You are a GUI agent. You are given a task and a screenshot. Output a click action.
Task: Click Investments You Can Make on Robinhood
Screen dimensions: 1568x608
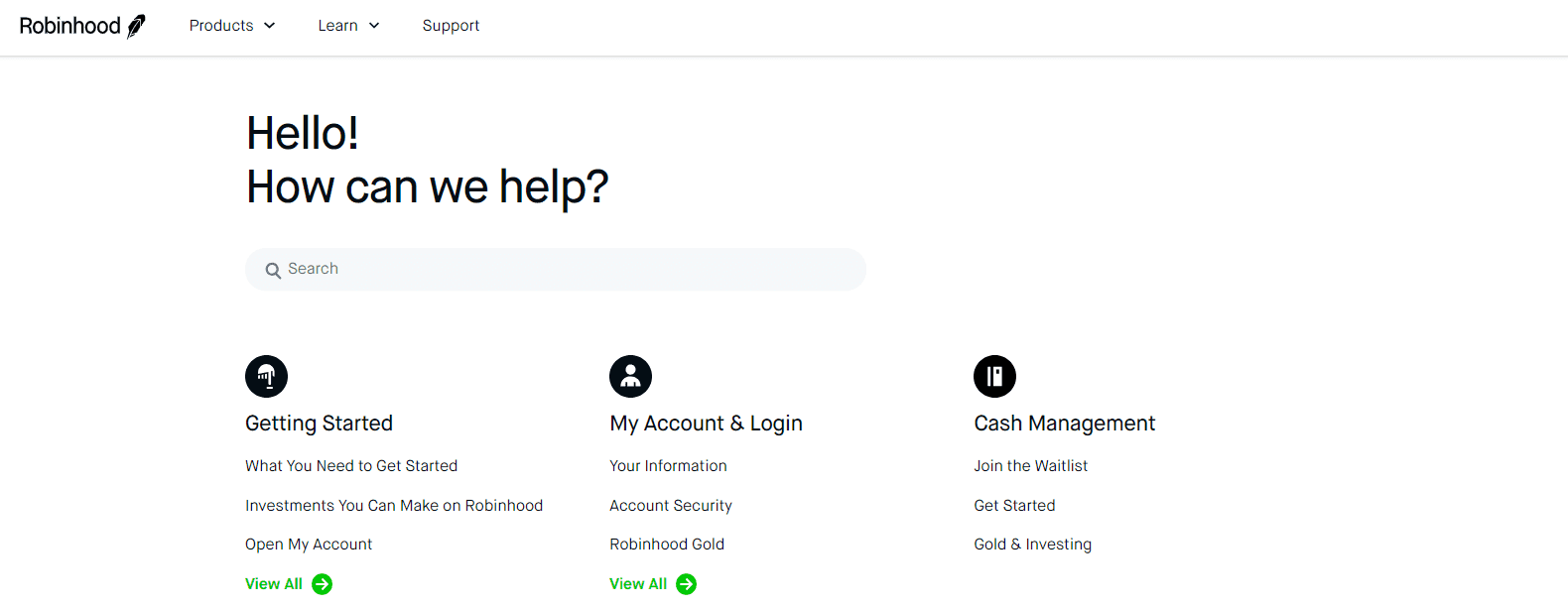point(394,505)
